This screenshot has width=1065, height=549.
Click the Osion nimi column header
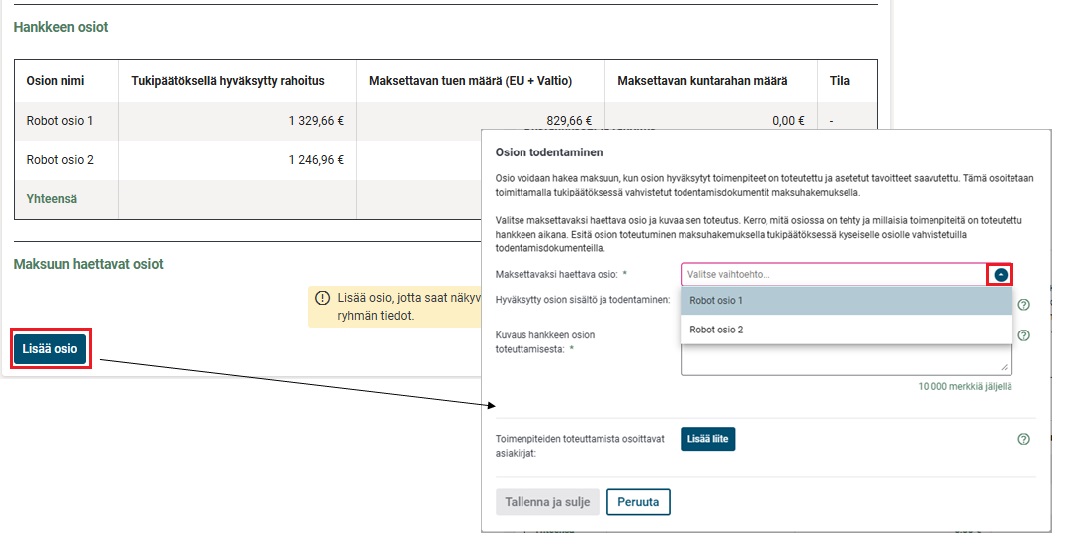coord(56,81)
